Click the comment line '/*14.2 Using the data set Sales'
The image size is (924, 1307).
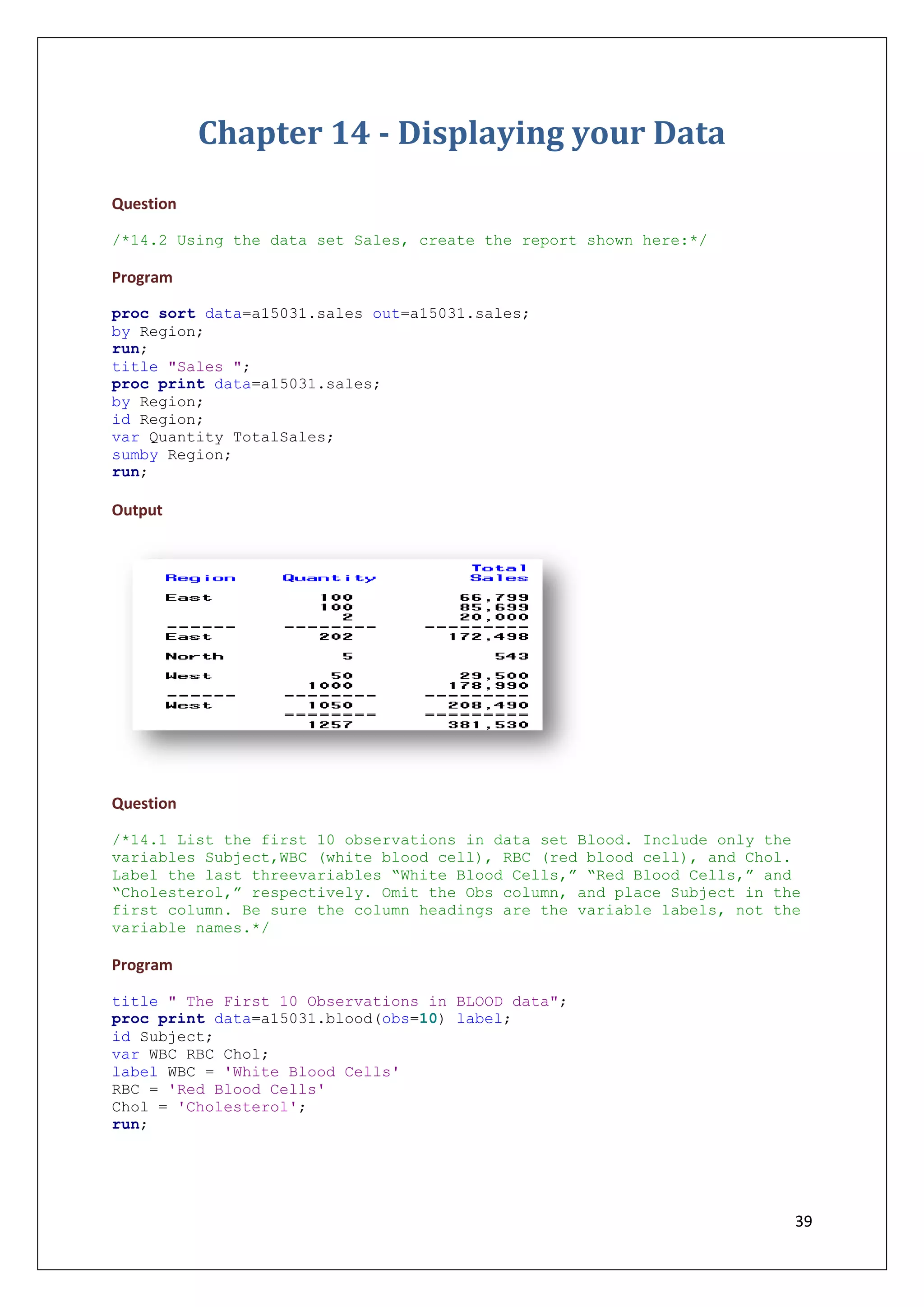409,240
